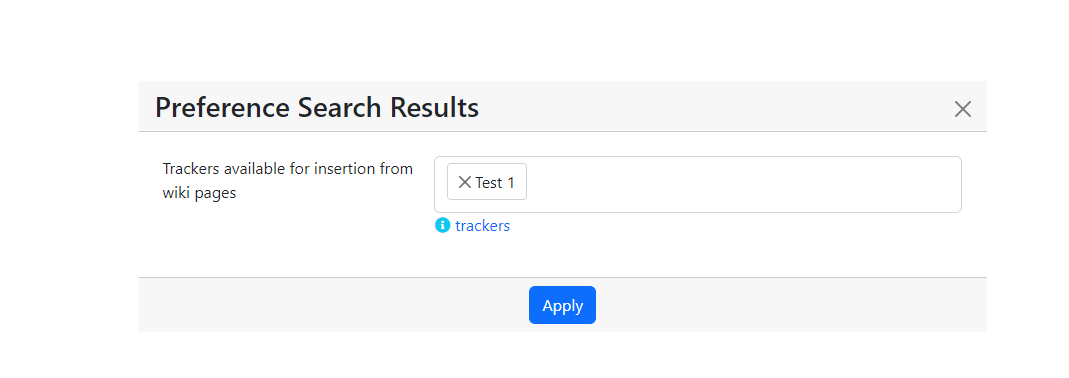Click the blue Apply button in footer
1069x378 pixels.
(562, 305)
